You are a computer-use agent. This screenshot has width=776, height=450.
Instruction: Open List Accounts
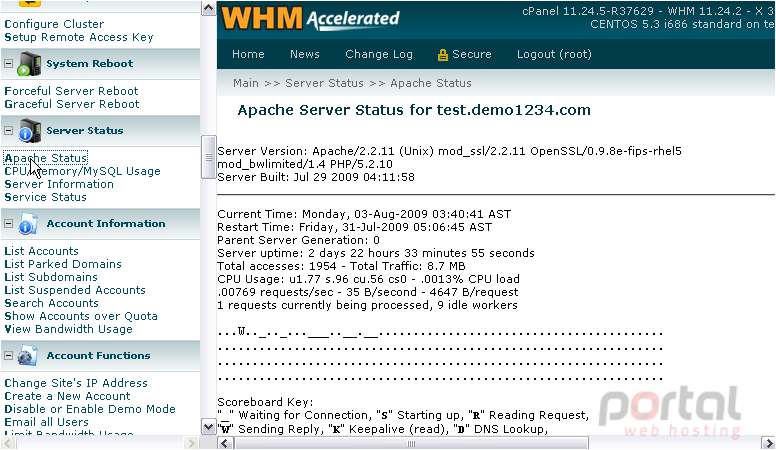pos(41,251)
